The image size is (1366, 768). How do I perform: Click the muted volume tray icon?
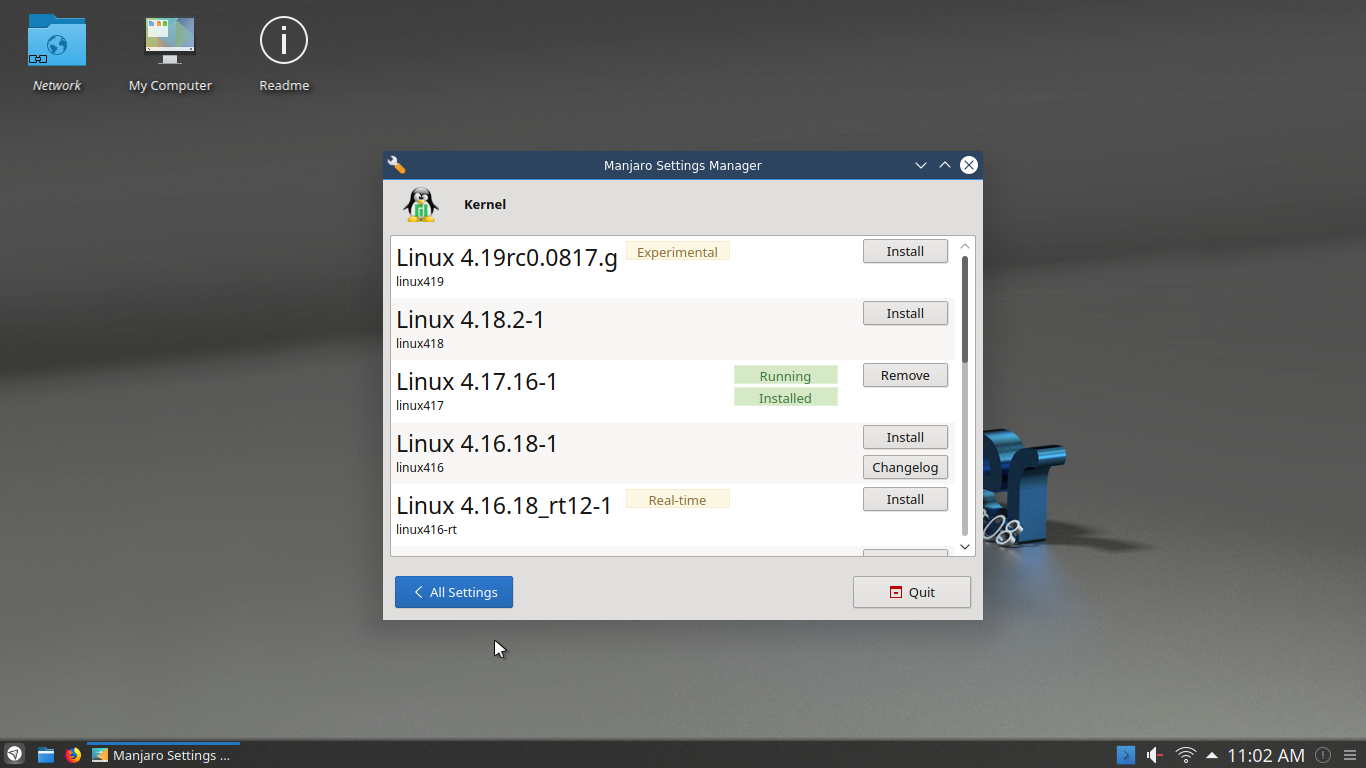[1155, 755]
